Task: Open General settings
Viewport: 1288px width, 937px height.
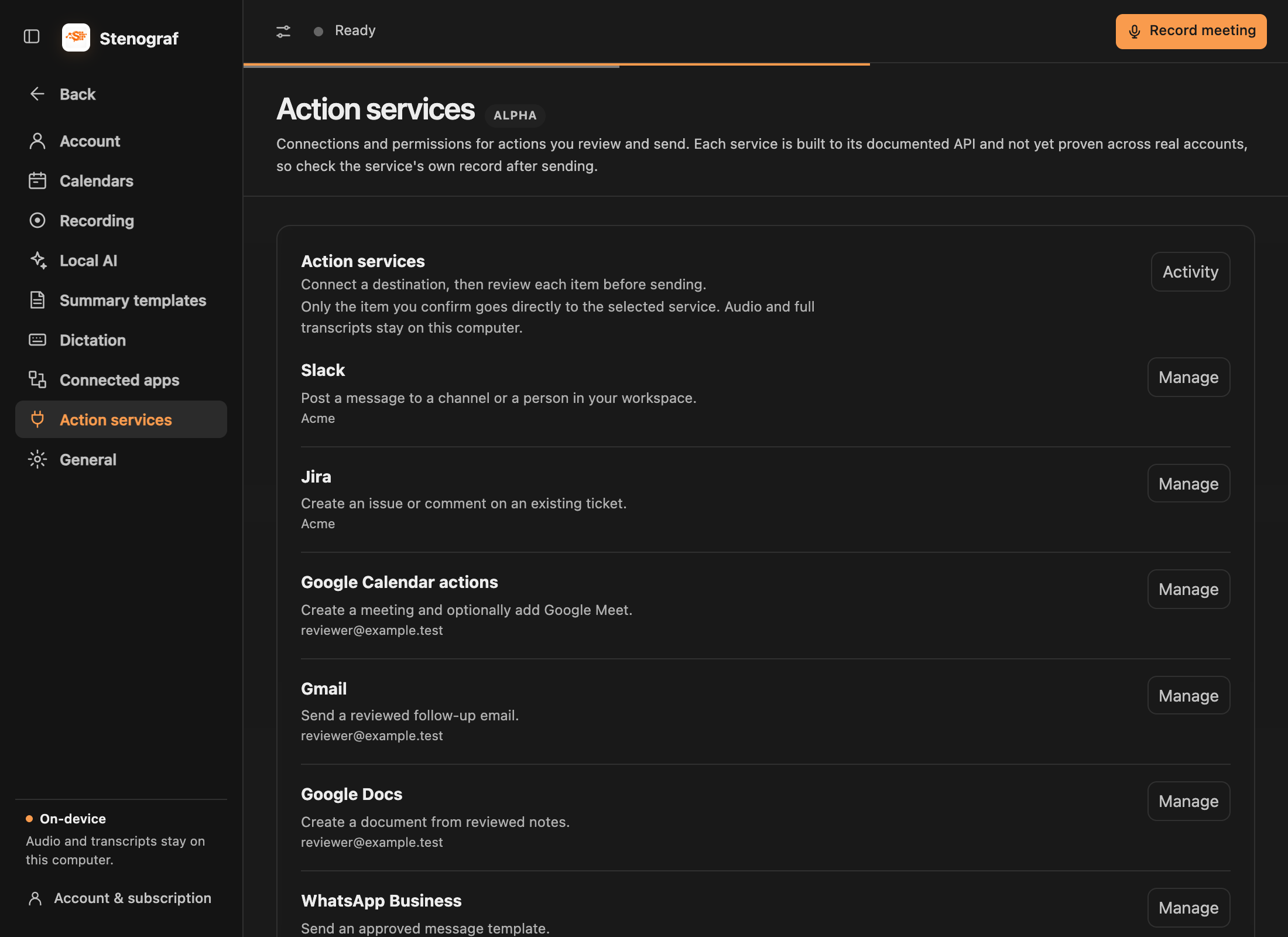Action: click(121, 460)
